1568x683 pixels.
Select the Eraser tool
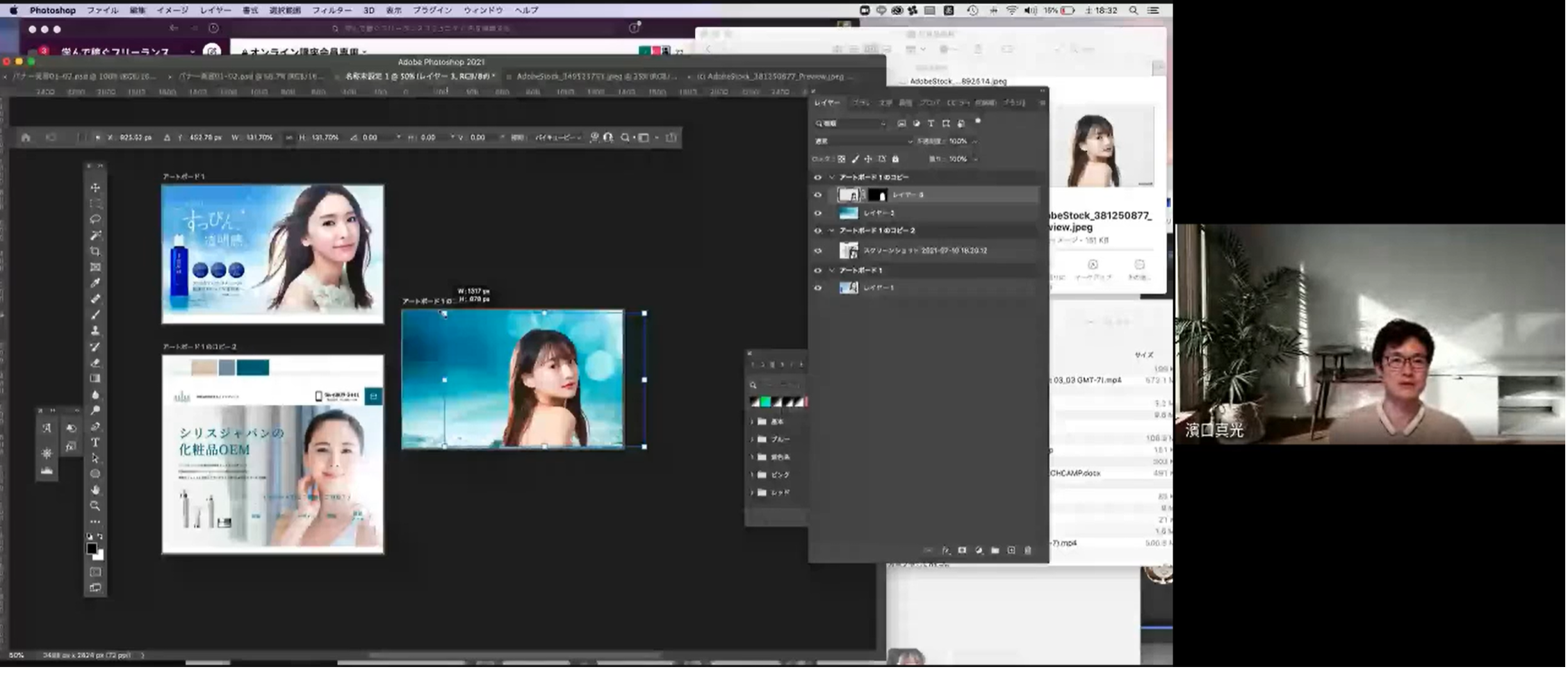[x=95, y=363]
